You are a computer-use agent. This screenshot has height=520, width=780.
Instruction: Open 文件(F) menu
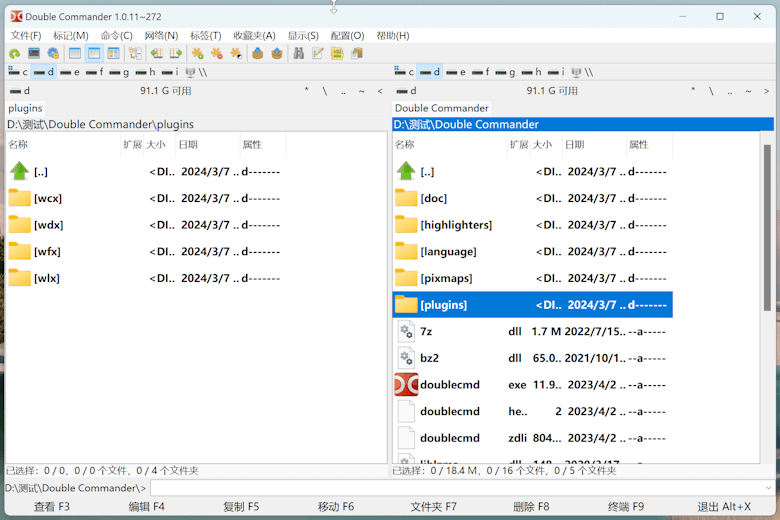pyautogui.click(x=26, y=36)
